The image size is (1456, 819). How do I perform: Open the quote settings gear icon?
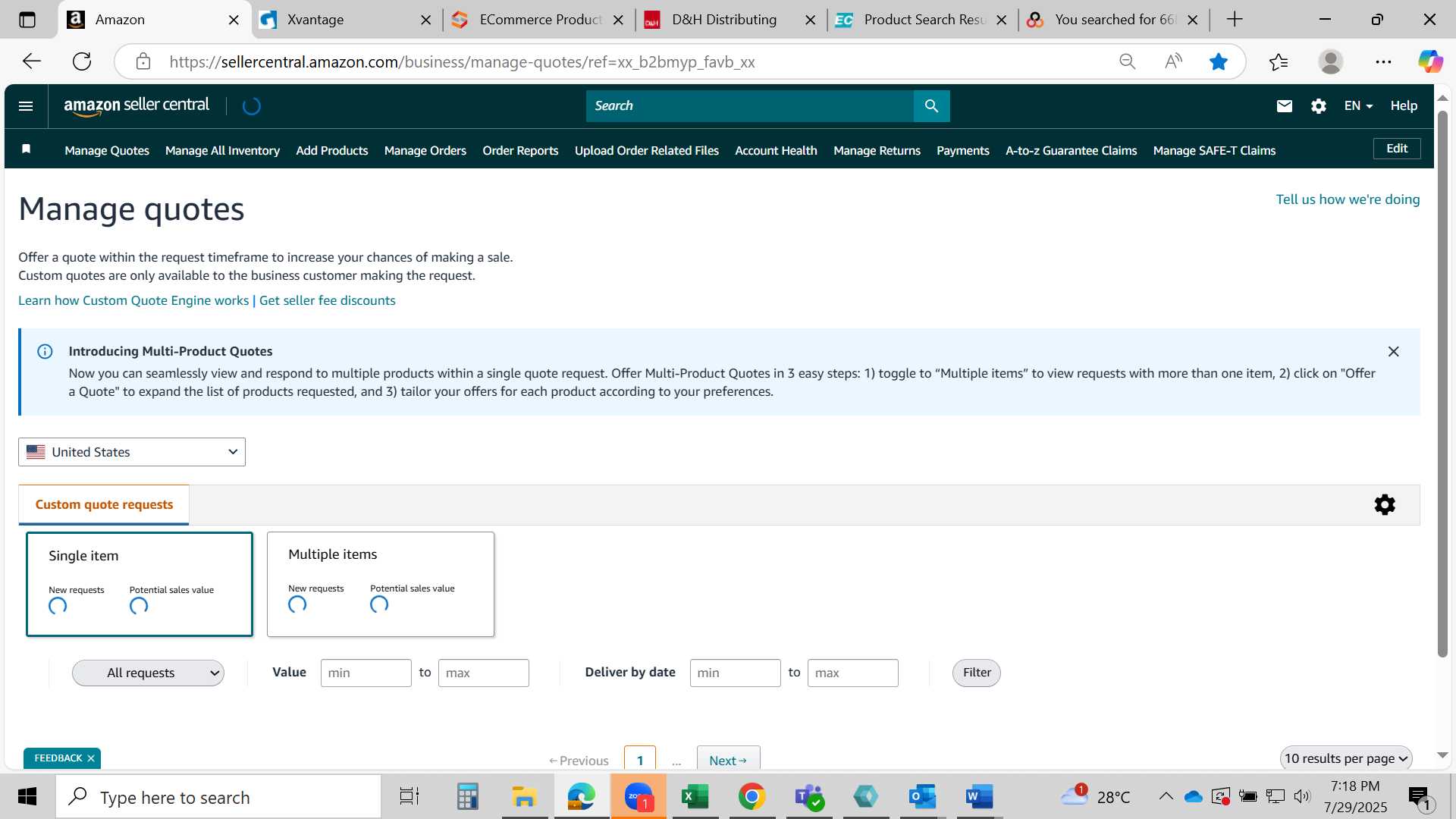click(1385, 505)
